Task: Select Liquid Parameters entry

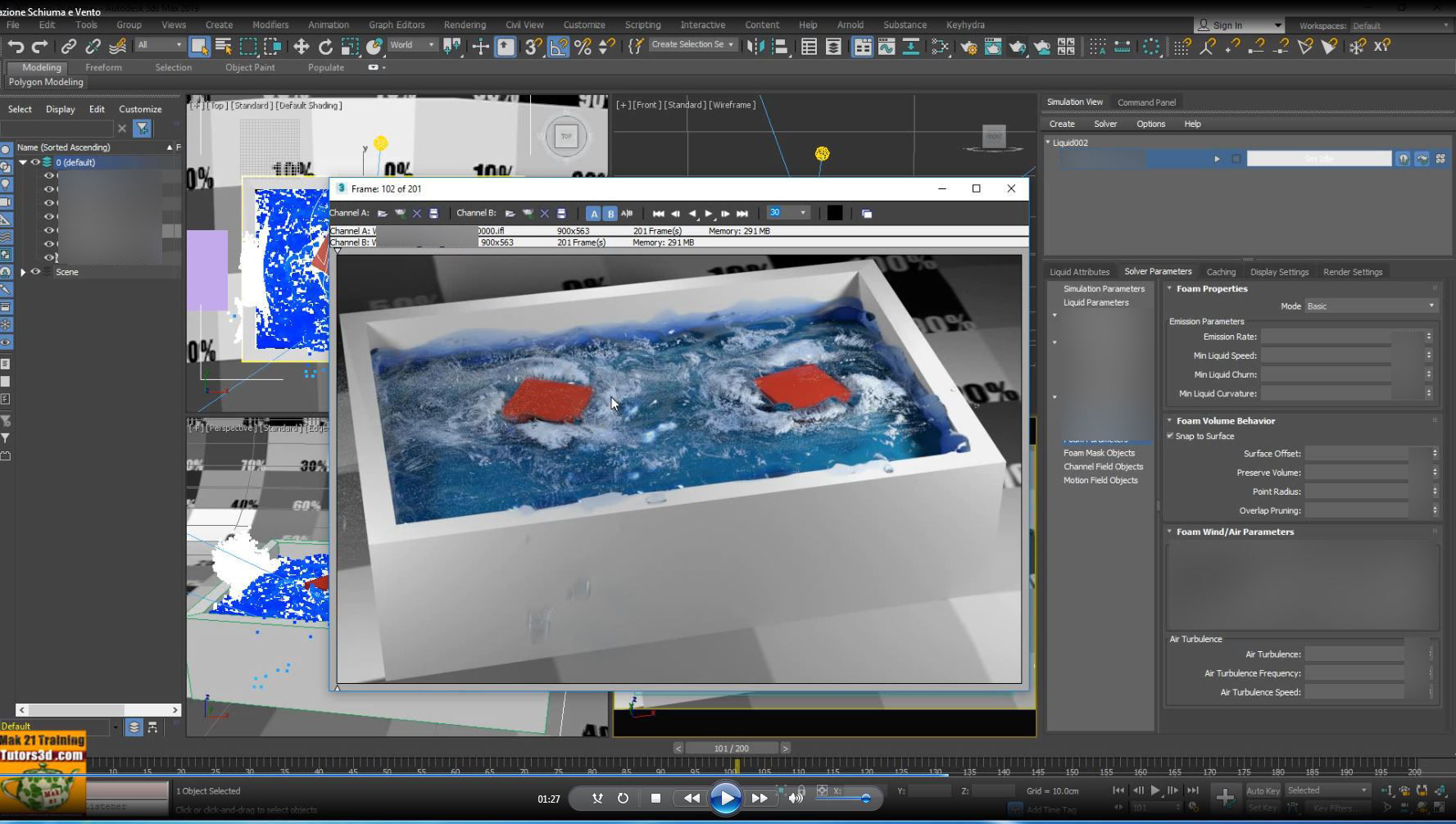Action: 1095,302
